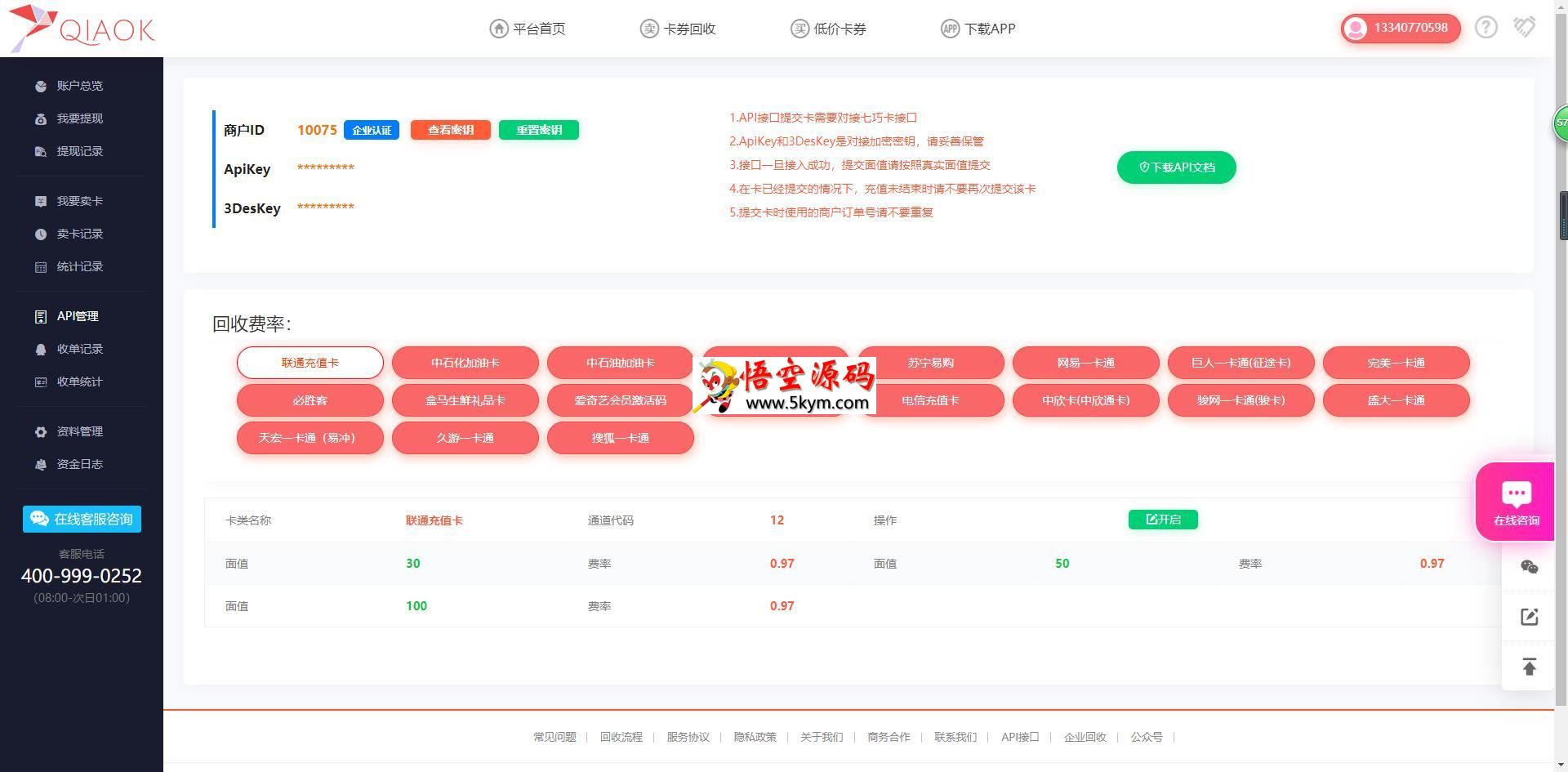Click the 收单统计 sidebar icon
Screen dimensions: 1568x772
41,382
